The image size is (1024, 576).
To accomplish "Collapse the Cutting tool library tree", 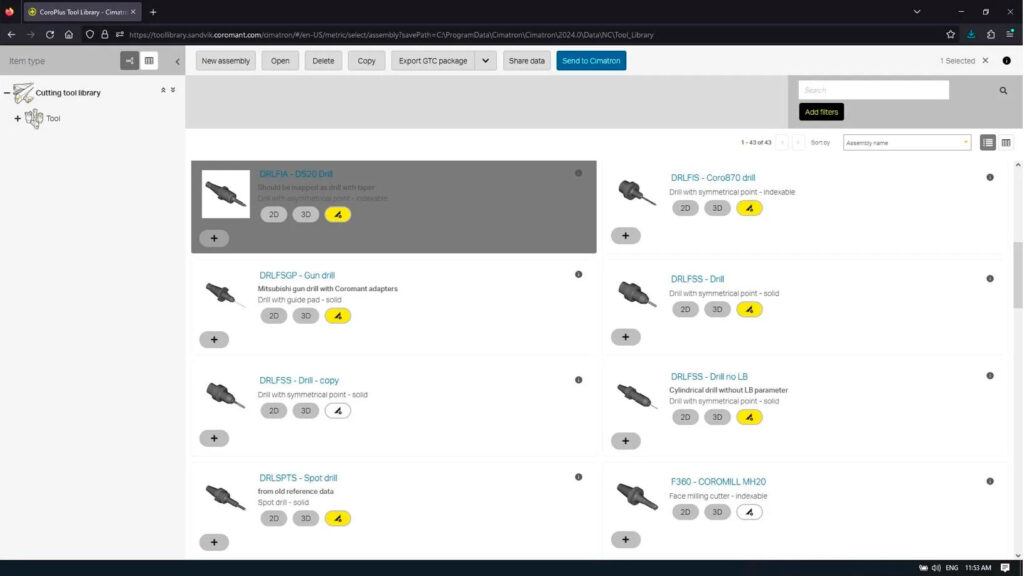I will [7, 93].
